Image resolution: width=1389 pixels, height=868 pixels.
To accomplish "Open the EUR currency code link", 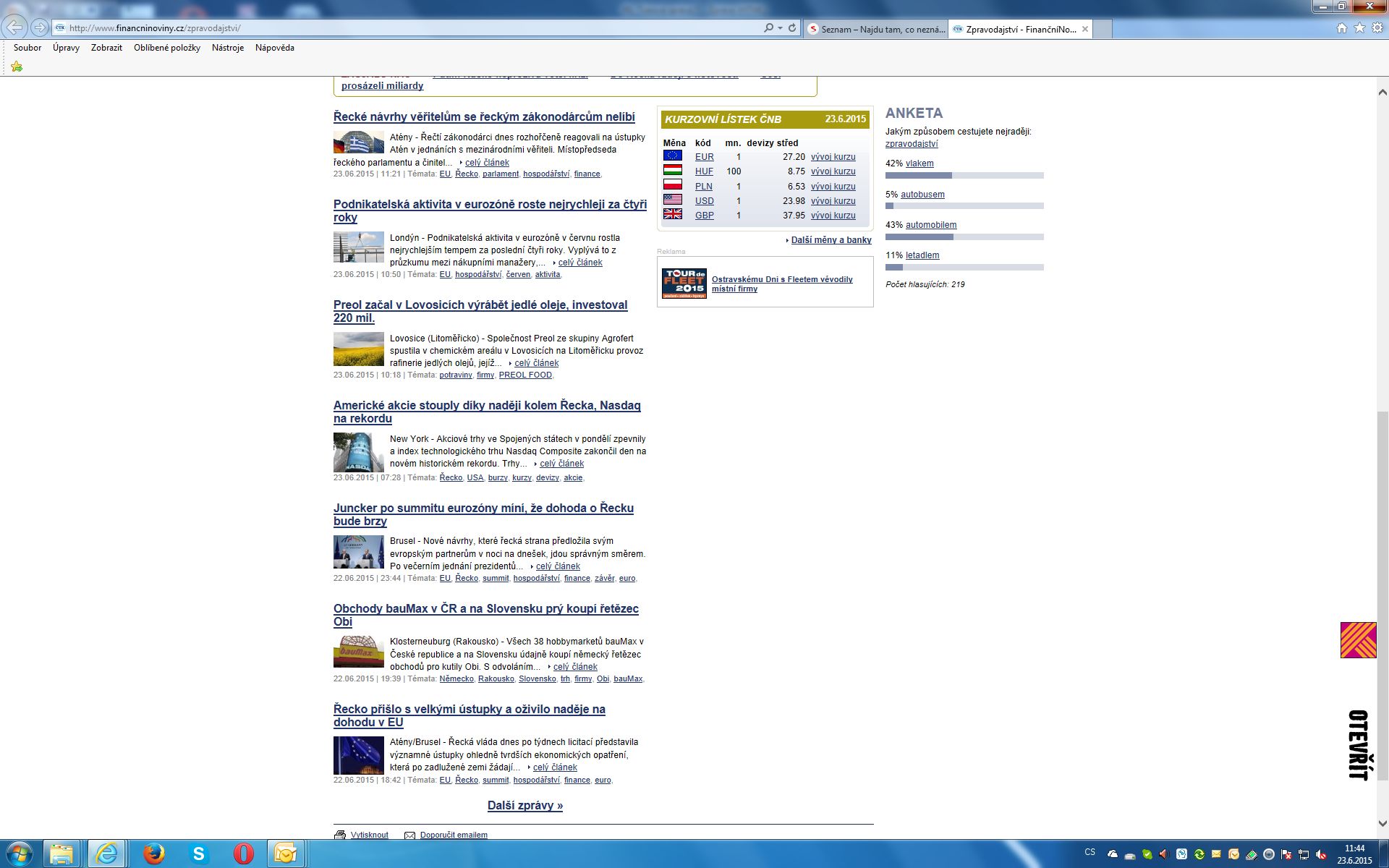I will [704, 157].
